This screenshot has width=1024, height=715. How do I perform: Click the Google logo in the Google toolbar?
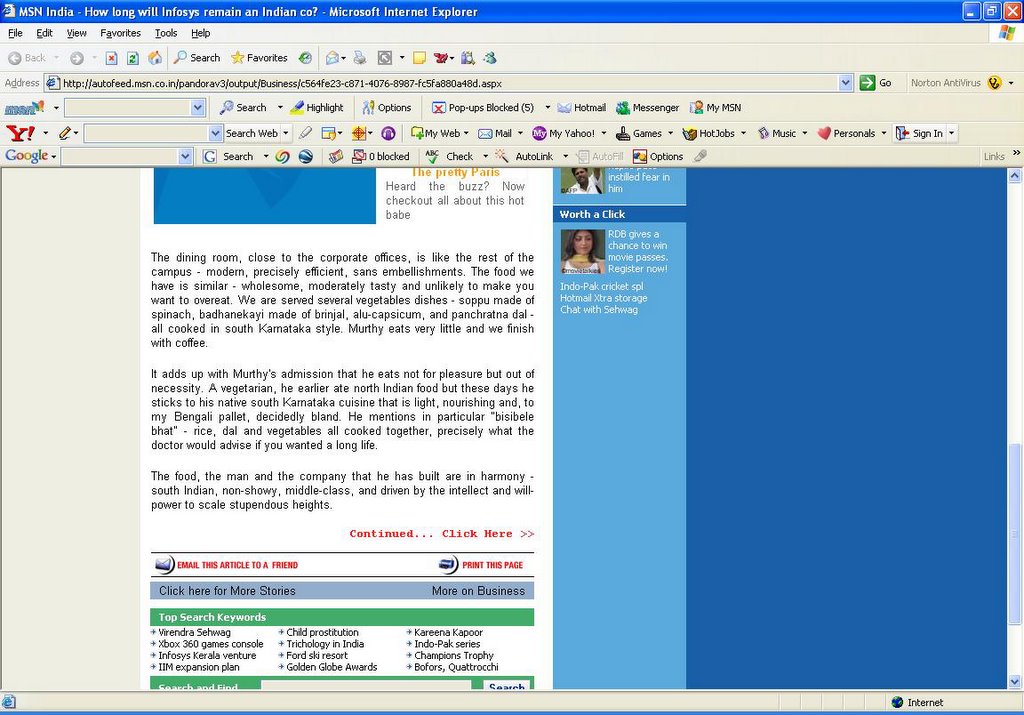coord(27,156)
